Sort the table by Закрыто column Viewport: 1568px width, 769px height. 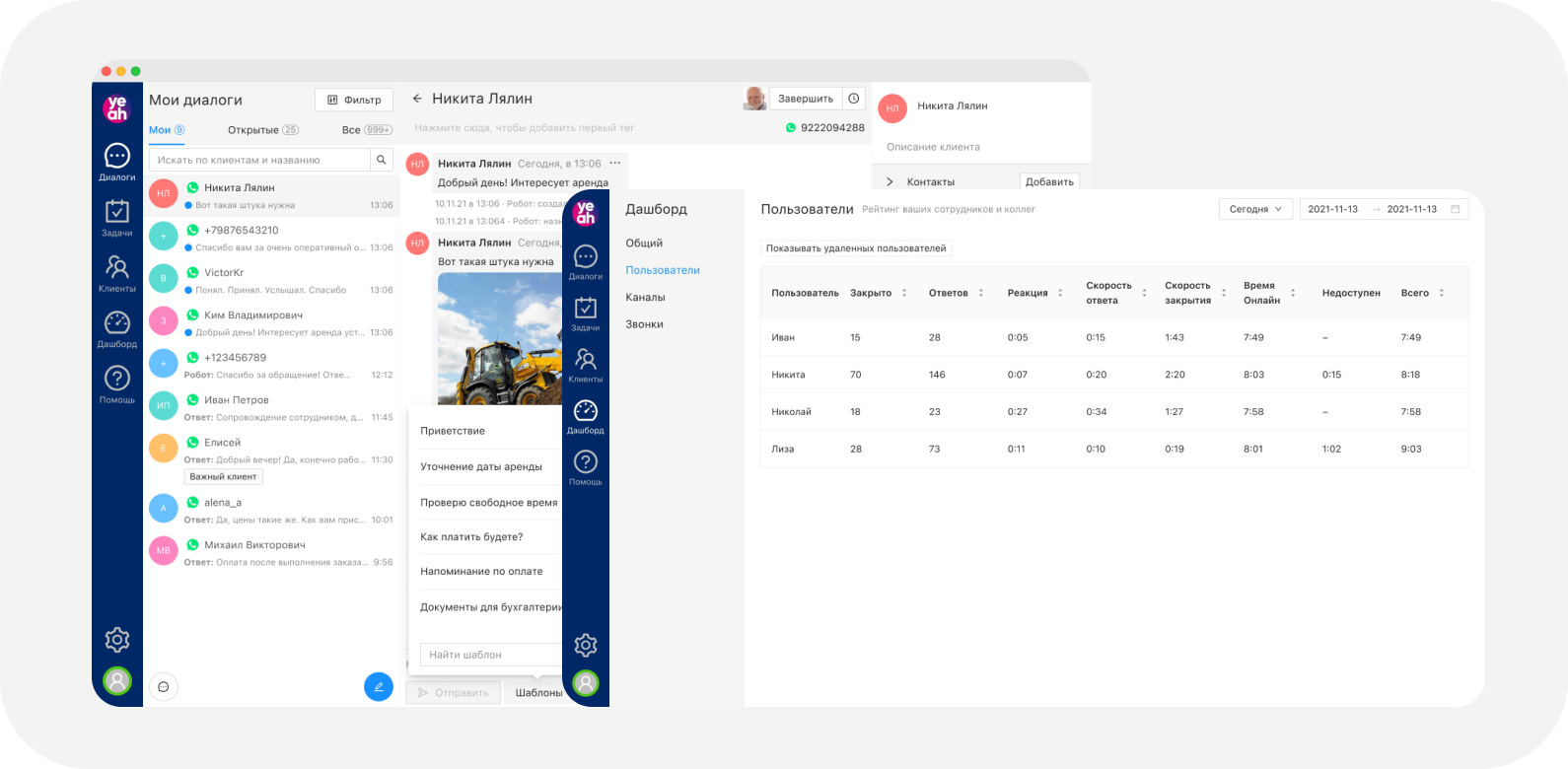(904, 293)
